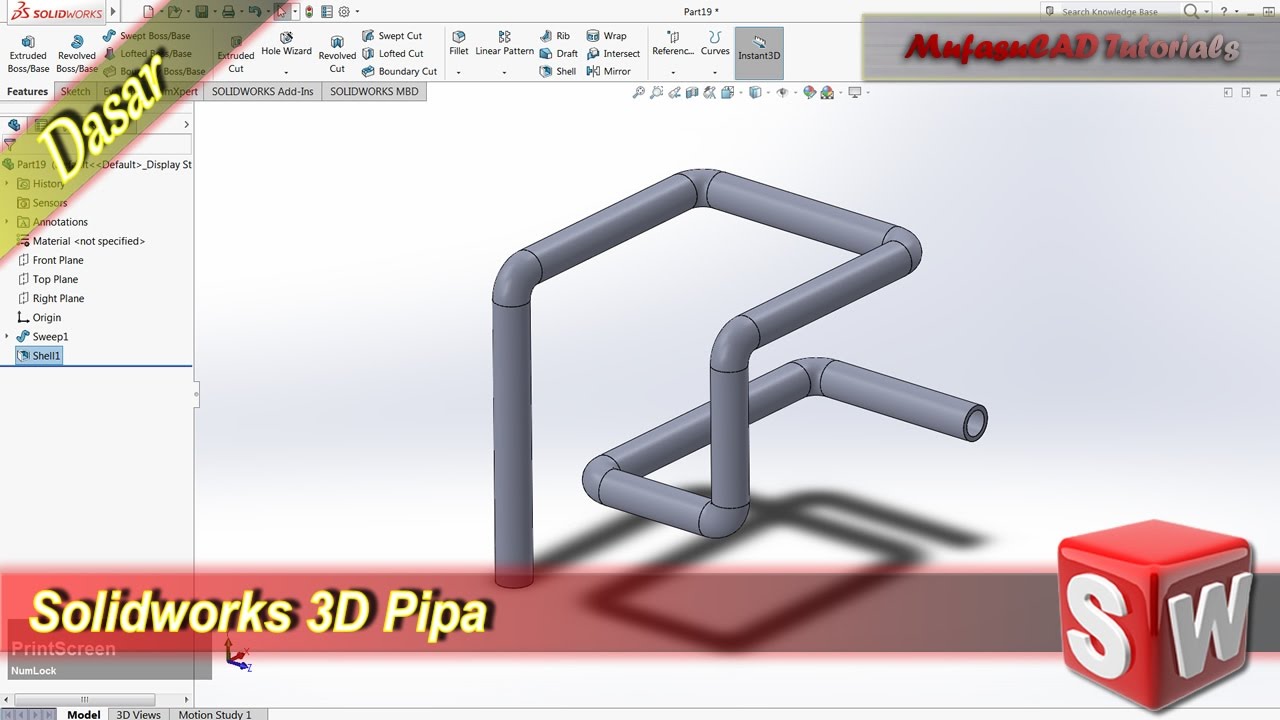Image resolution: width=1280 pixels, height=720 pixels.
Task: Click the Edit Appearance icon
Action: pyautogui.click(x=809, y=93)
